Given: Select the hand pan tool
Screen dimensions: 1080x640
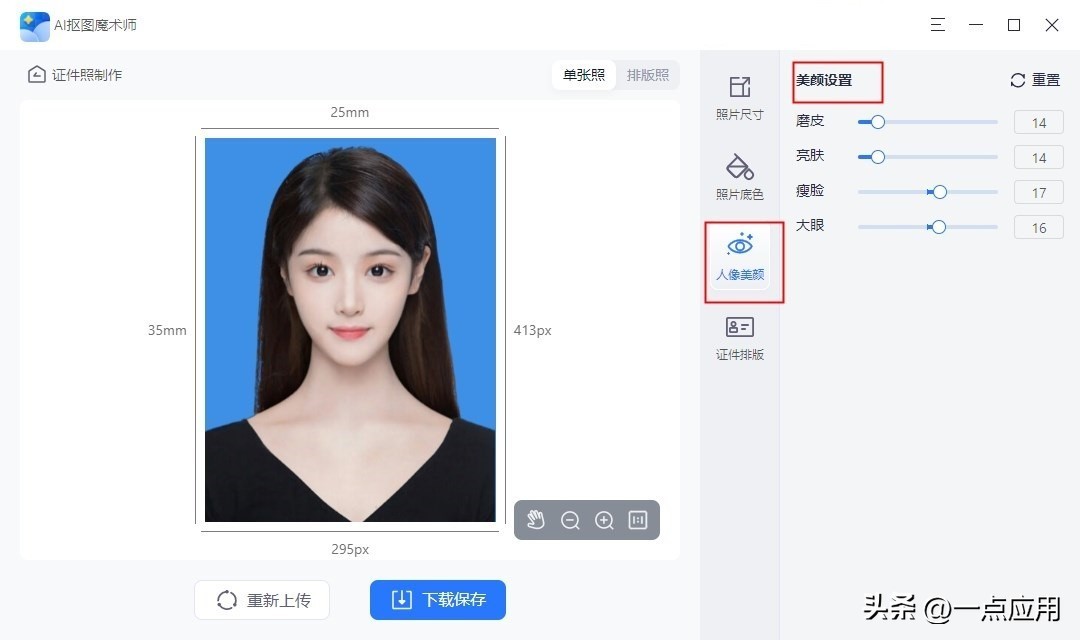Looking at the screenshot, I should [535, 520].
